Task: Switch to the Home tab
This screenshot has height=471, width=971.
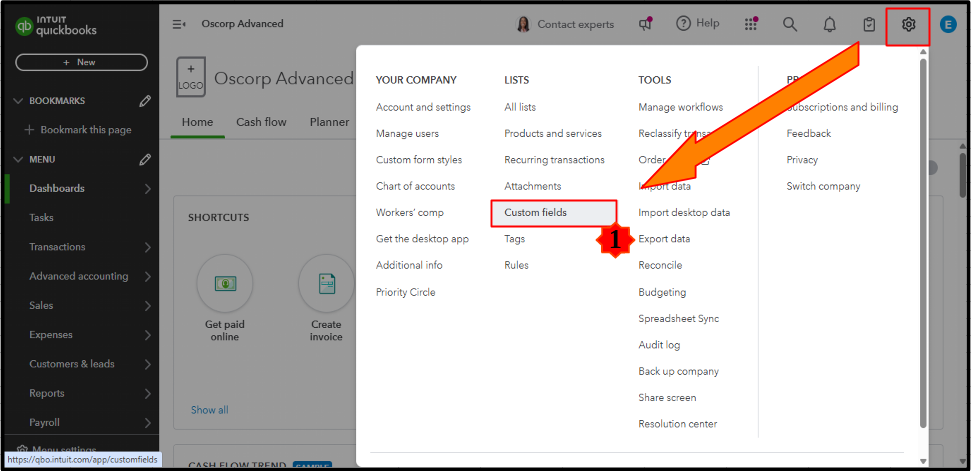Action: (x=197, y=122)
